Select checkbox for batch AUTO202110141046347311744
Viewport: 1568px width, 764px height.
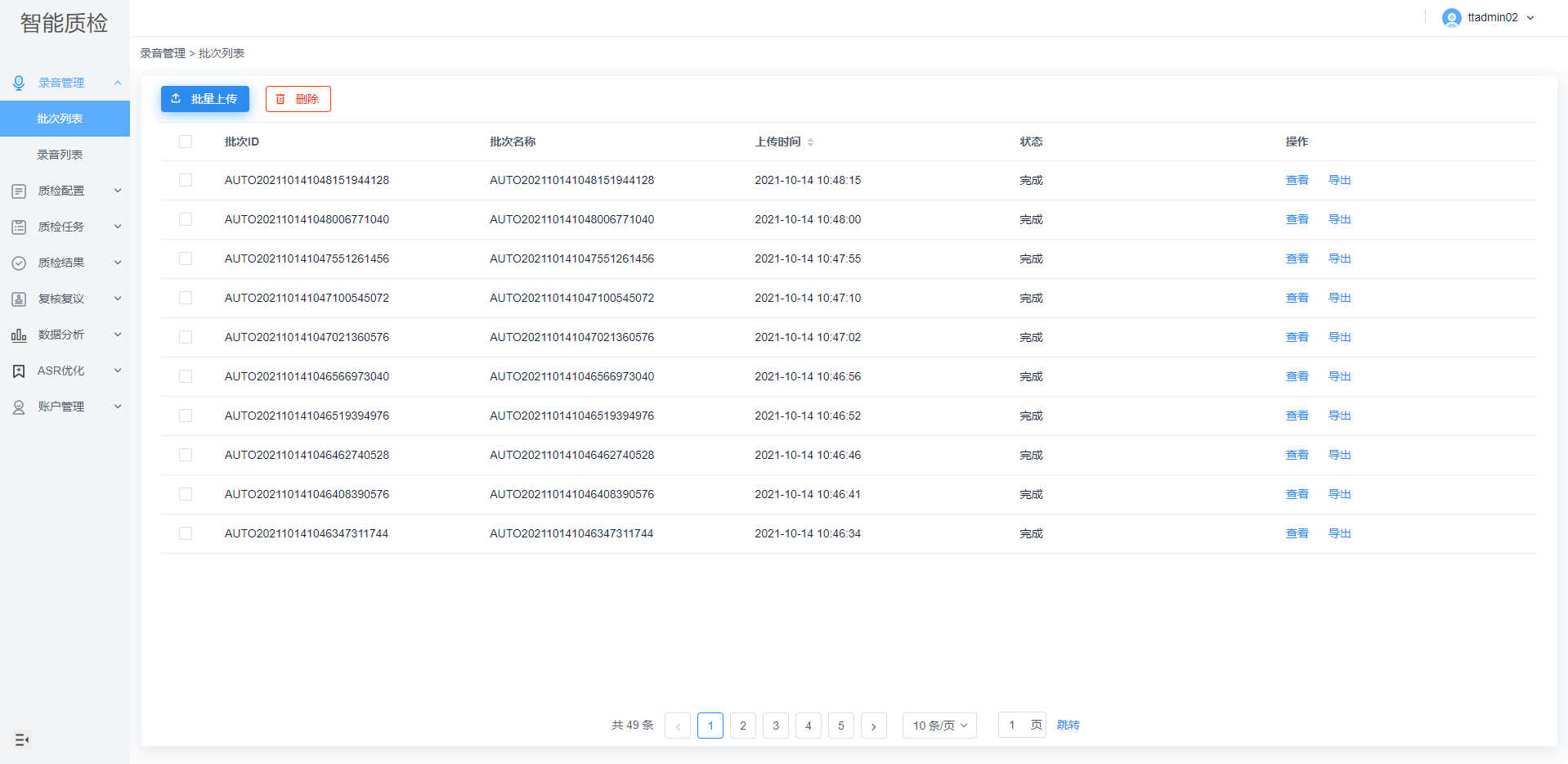coord(186,533)
